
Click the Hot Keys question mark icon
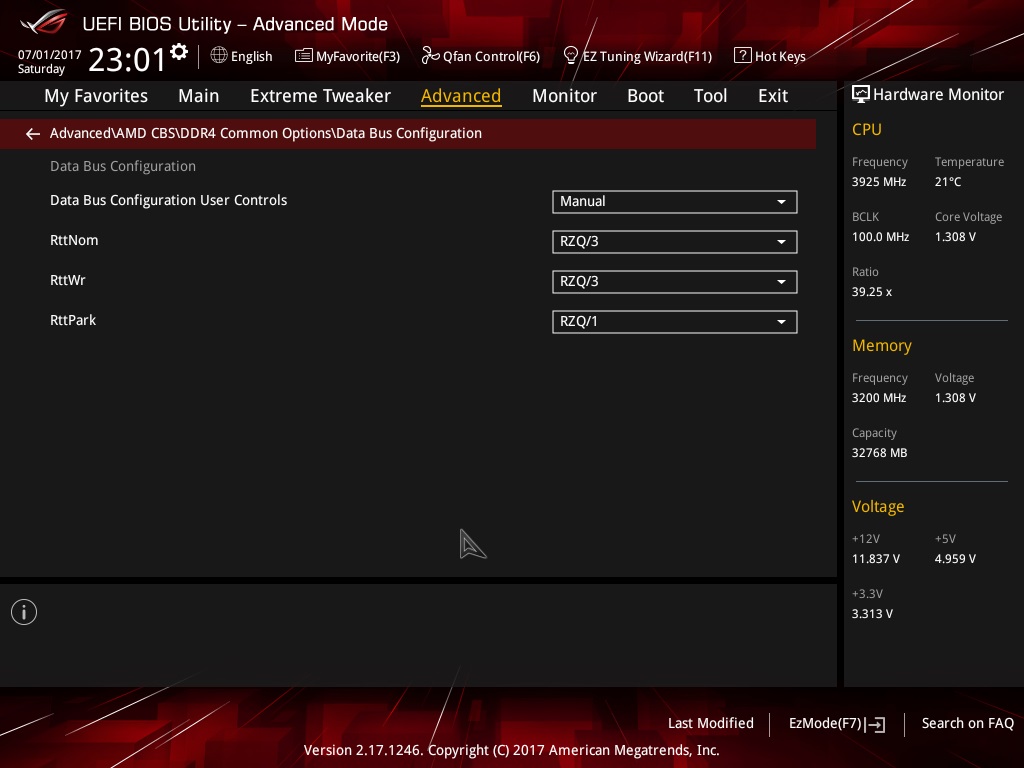743,56
